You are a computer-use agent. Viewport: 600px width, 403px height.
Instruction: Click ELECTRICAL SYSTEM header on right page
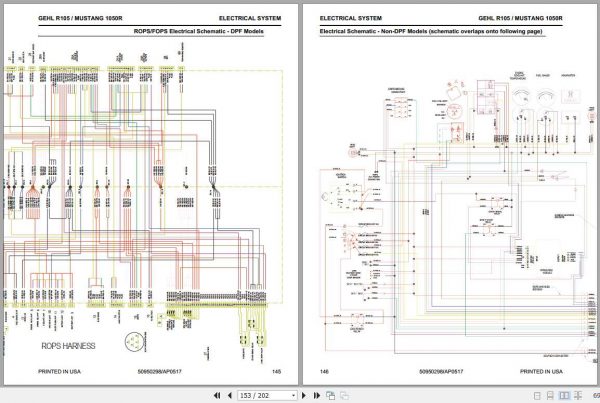pyautogui.click(x=351, y=18)
